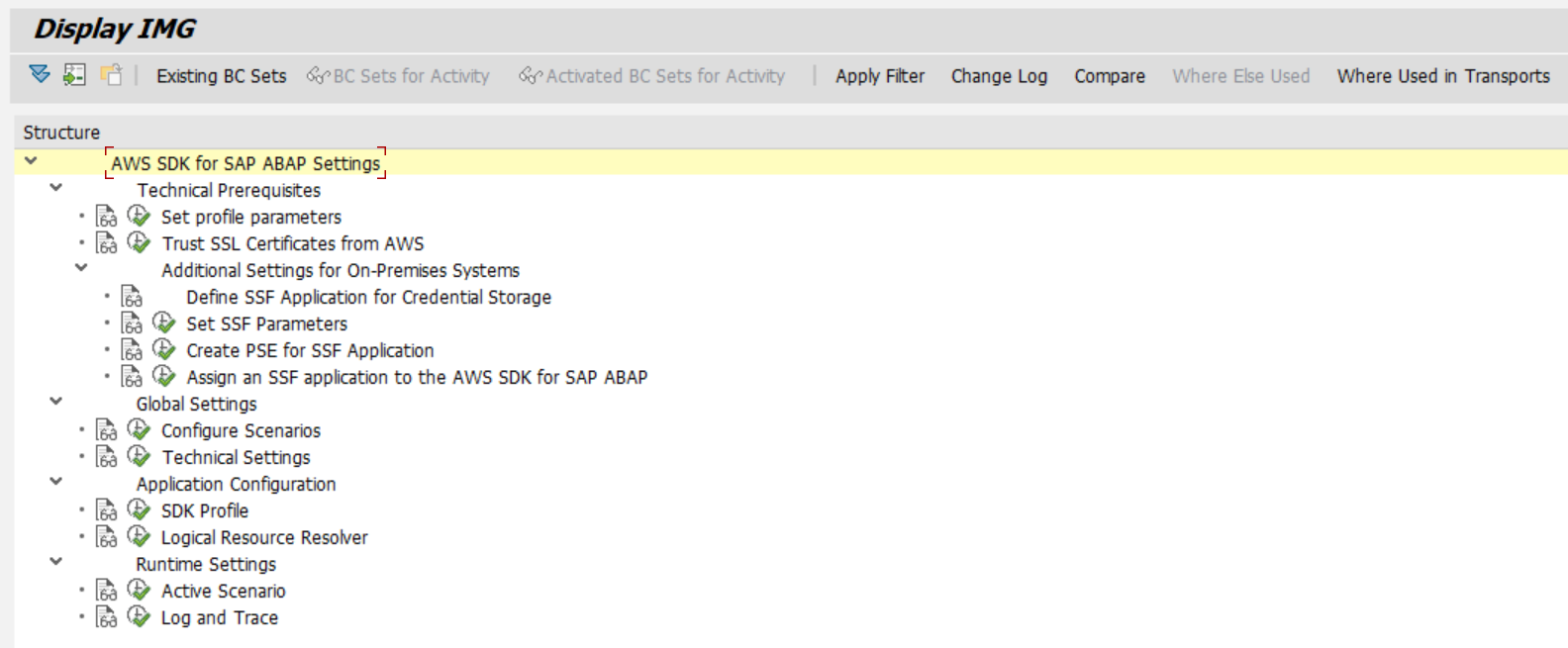Execute activity icon for Set SSF Parameters
The height and width of the screenshot is (648, 1568).
tap(164, 323)
